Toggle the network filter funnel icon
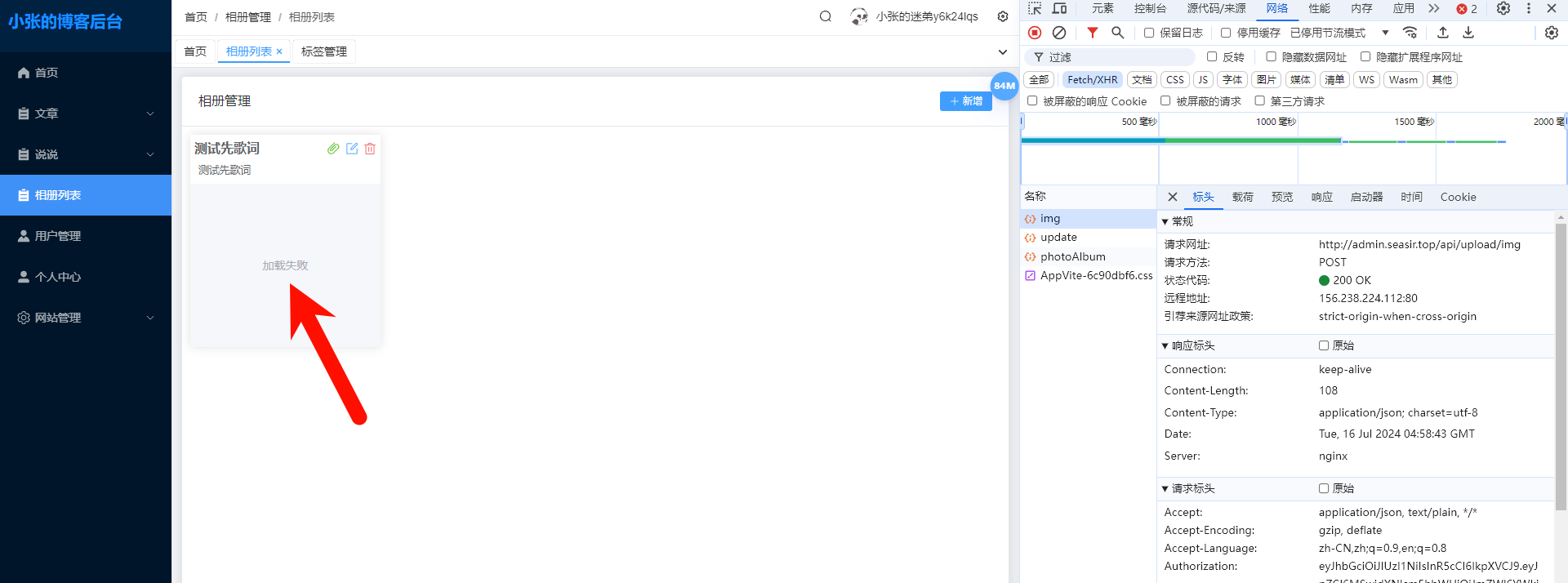 1093,33
